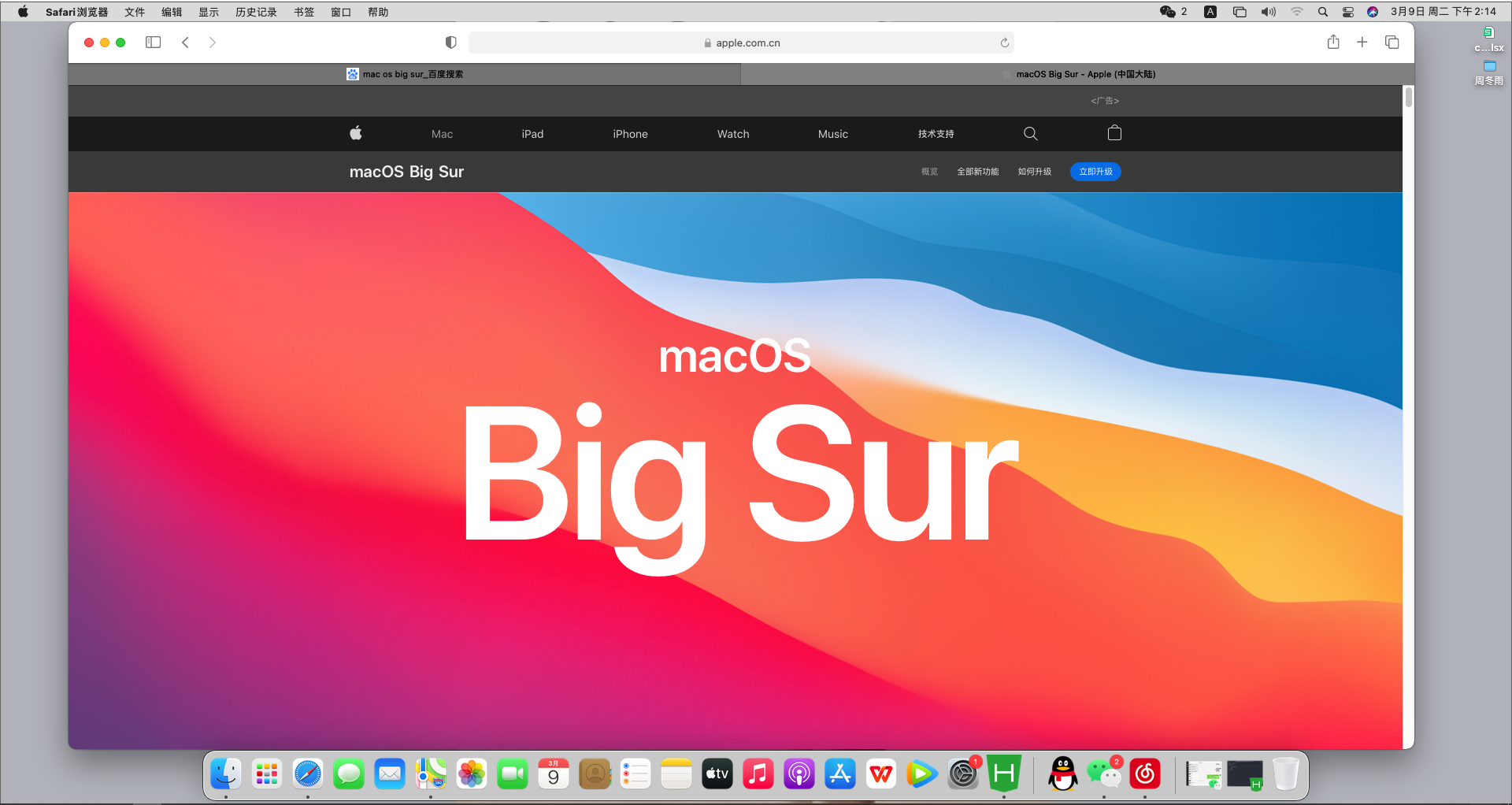Open FaceTime in the Dock
The height and width of the screenshot is (805, 1512).
(513, 774)
